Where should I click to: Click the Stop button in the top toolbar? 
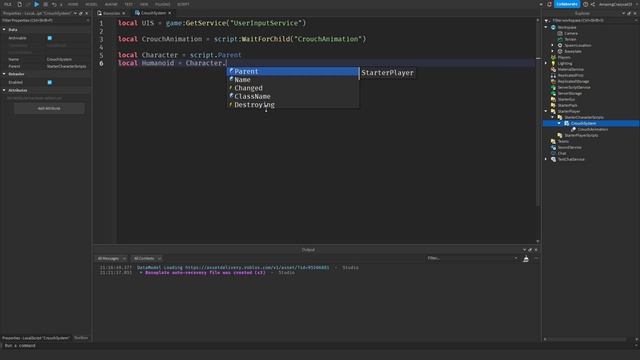(45, 4)
